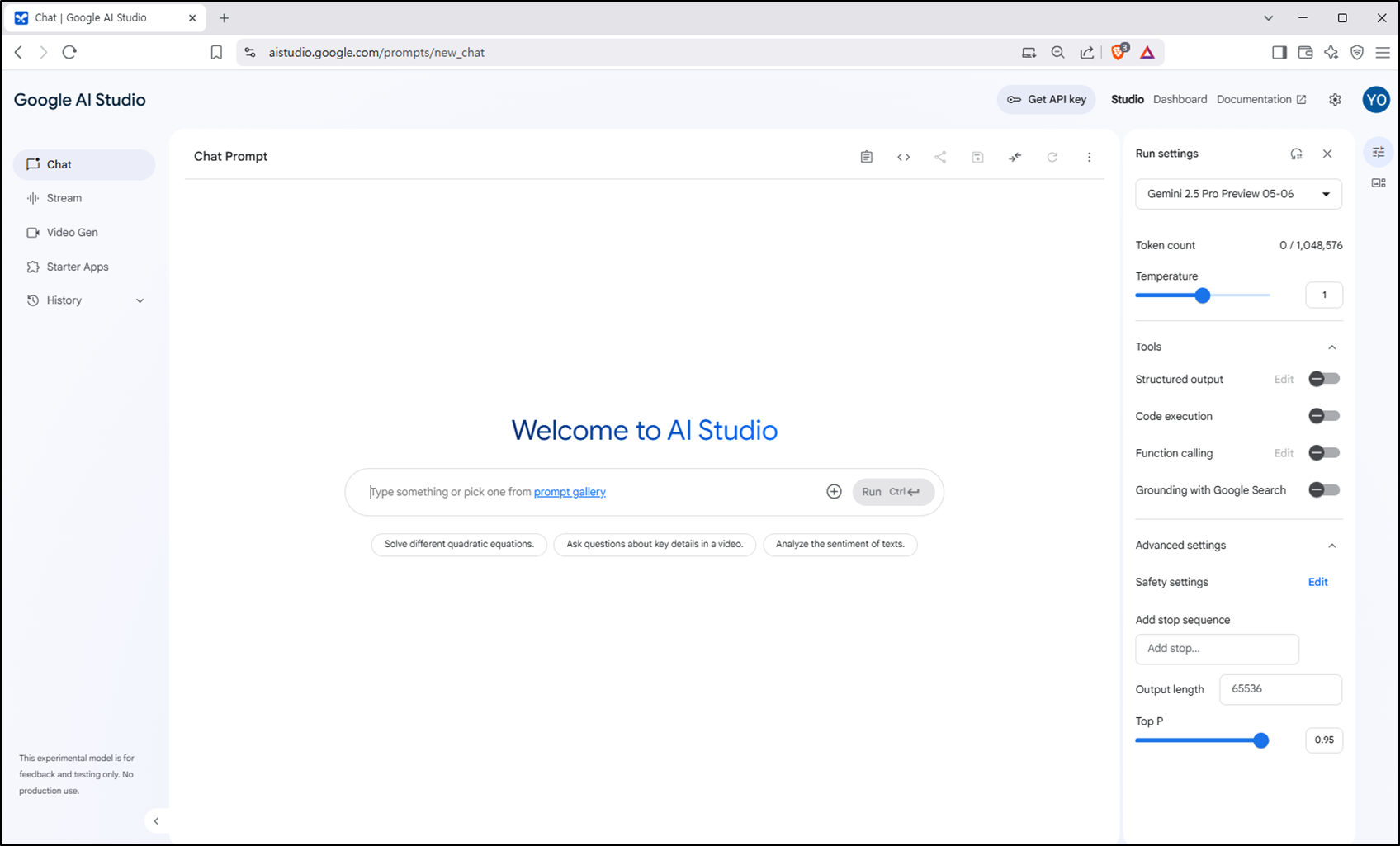Image resolution: width=1400 pixels, height=846 pixels.
Task: Open the YO account avatar
Action: click(x=1376, y=100)
